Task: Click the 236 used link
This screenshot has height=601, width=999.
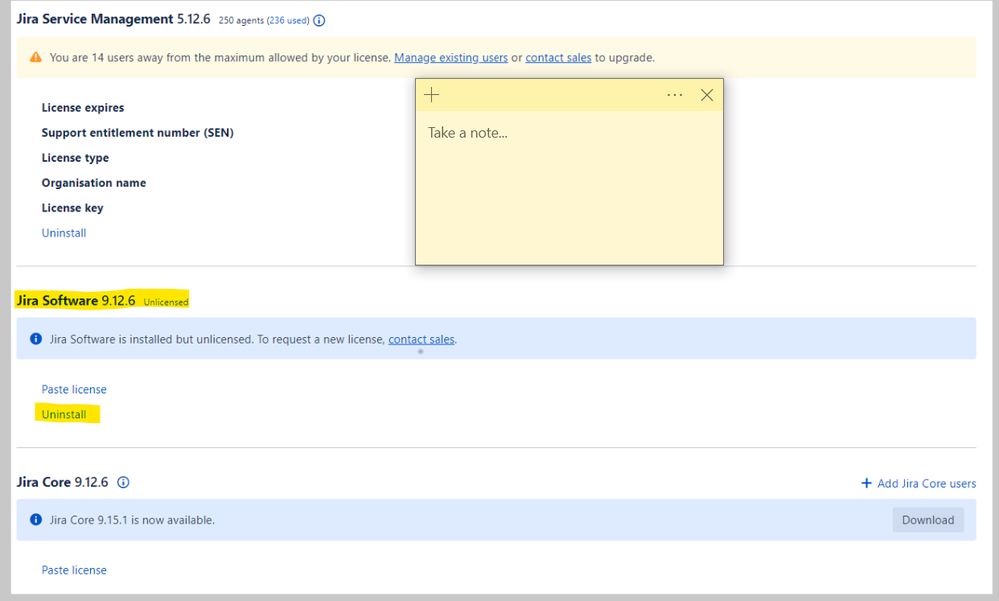Action: coord(287,20)
